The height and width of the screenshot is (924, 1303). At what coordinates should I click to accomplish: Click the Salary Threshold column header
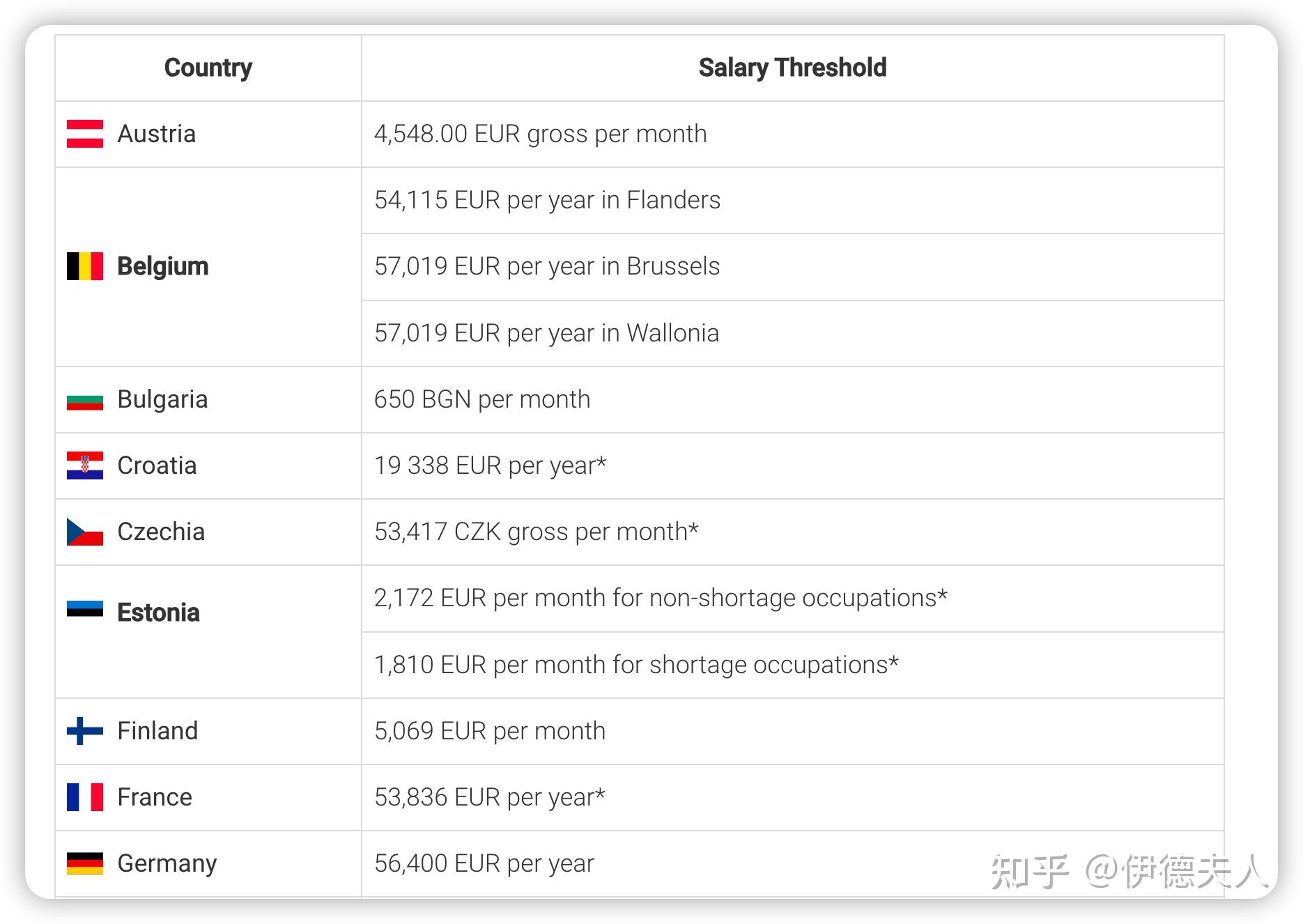click(x=792, y=68)
